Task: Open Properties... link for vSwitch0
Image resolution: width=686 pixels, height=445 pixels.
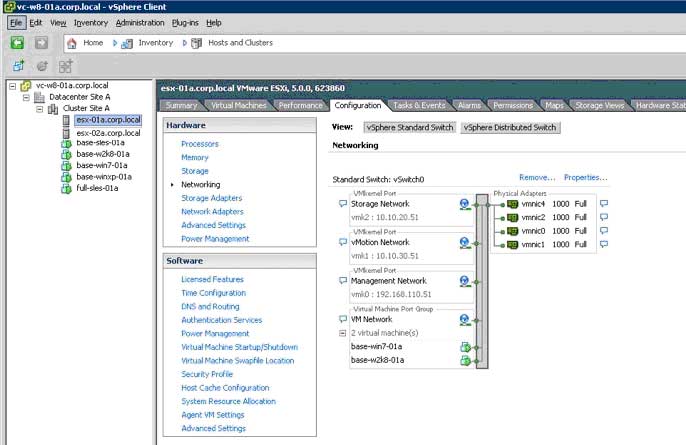Action: pyautogui.click(x=585, y=177)
